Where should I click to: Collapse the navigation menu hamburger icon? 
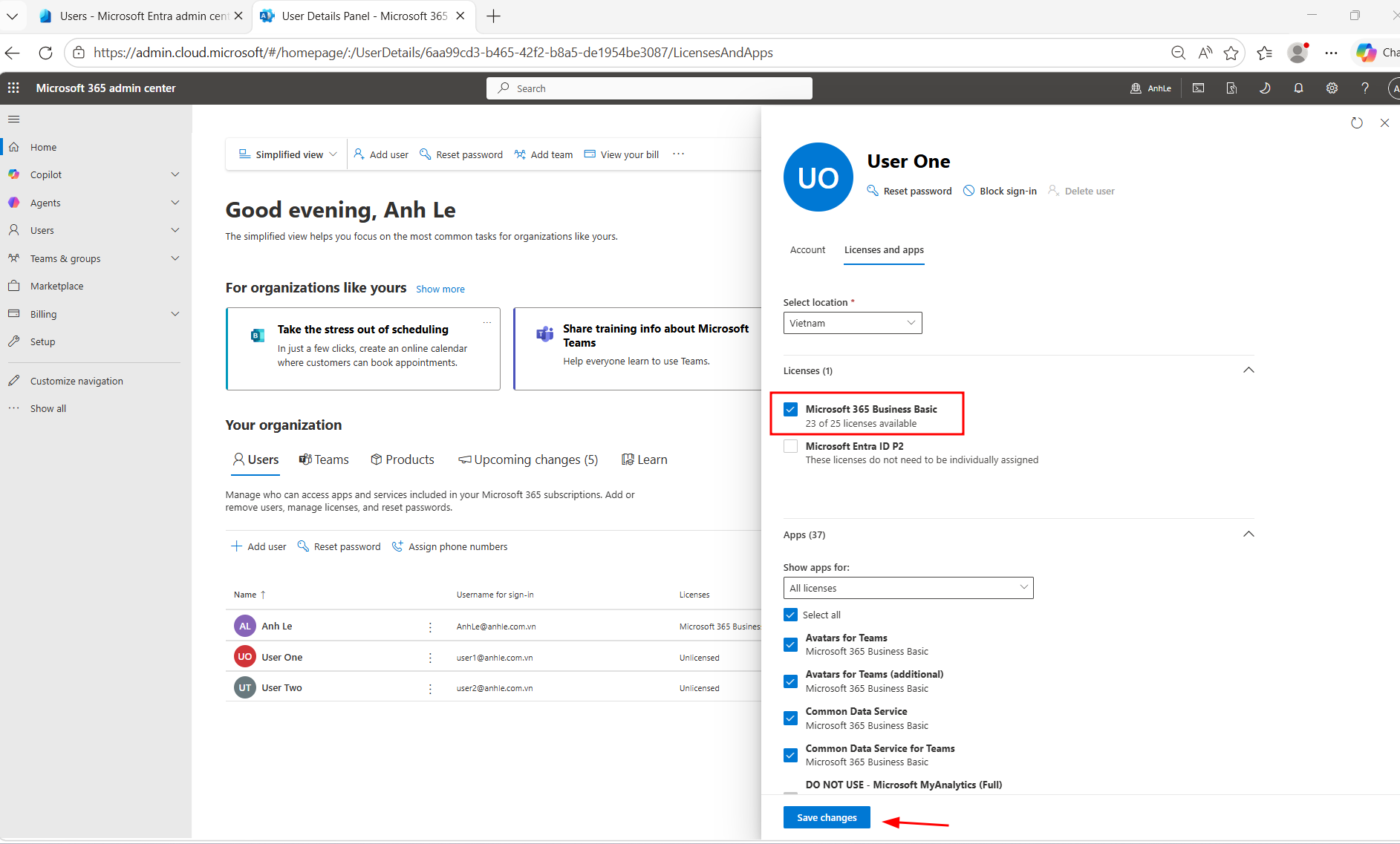tap(13, 119)
